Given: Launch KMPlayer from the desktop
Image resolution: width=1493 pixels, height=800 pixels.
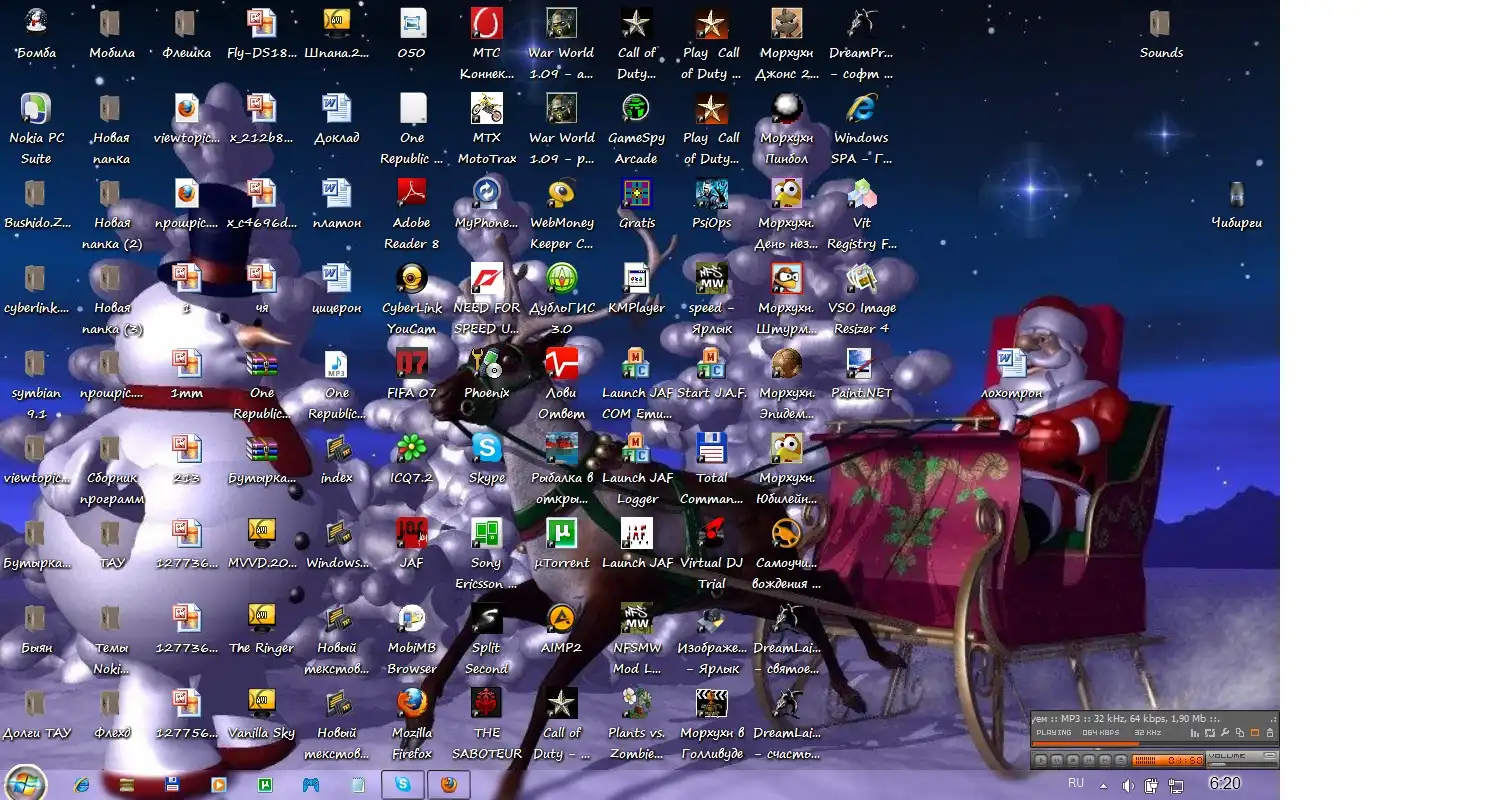Looking at the screenshot, I should 636,278.
